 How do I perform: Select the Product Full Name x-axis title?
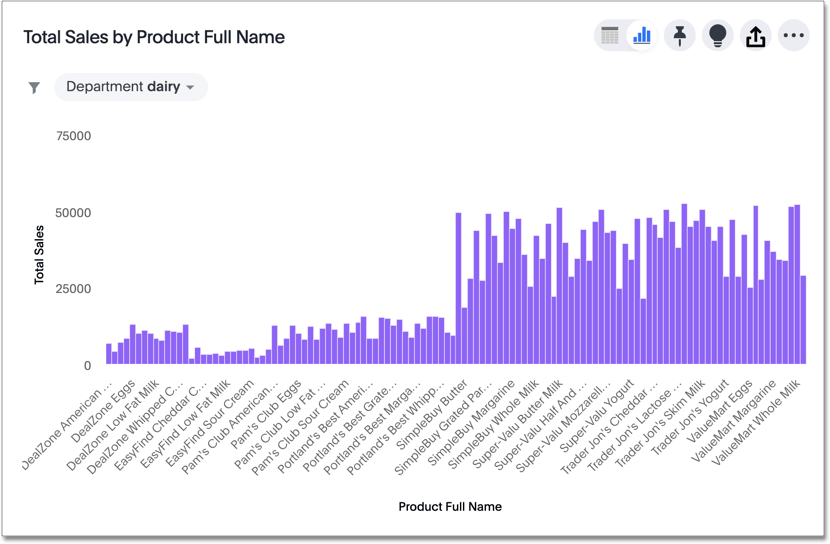[x=450, y=506]
